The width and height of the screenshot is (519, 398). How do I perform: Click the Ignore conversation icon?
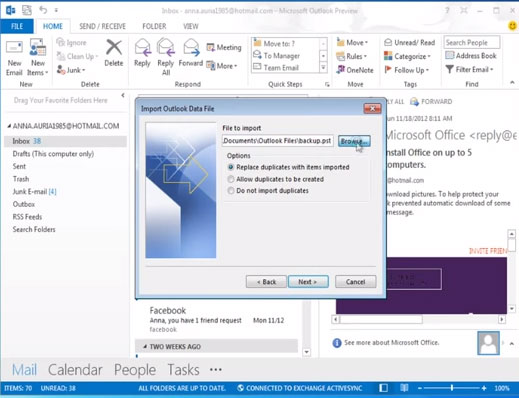[x=60, y=42]
